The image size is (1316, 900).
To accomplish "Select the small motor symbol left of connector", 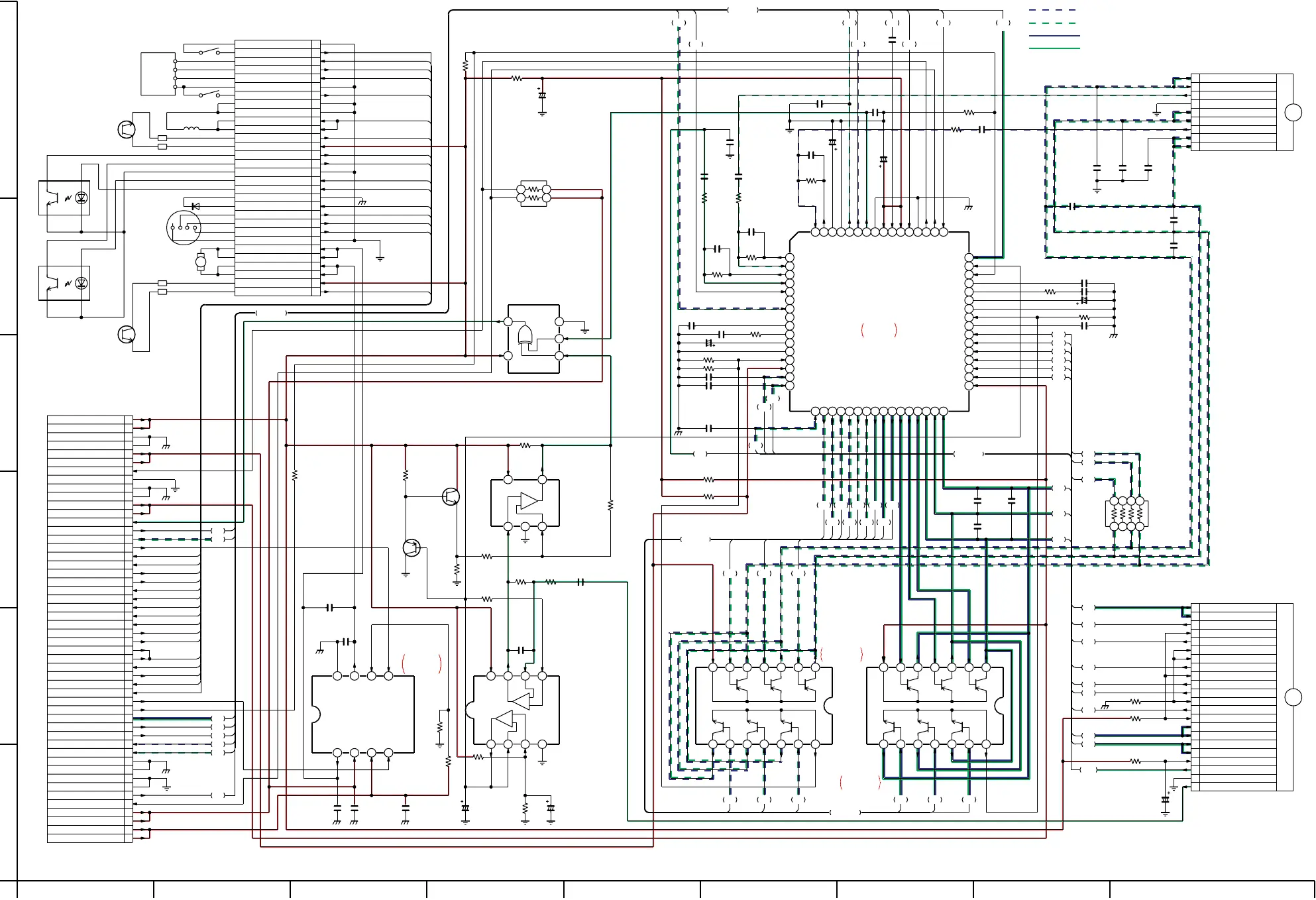I will pos(201,262).
